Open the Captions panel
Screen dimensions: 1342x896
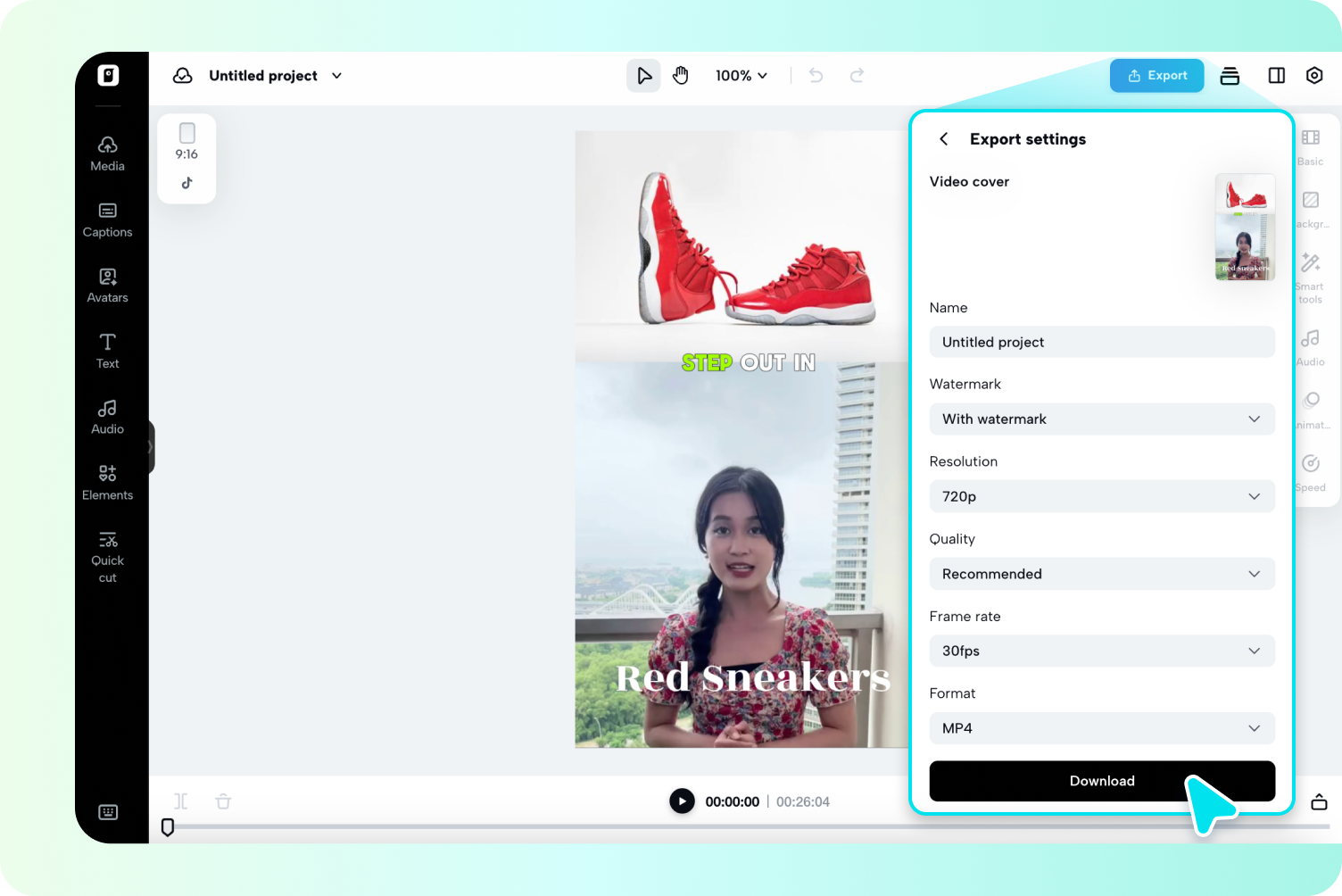107,220
